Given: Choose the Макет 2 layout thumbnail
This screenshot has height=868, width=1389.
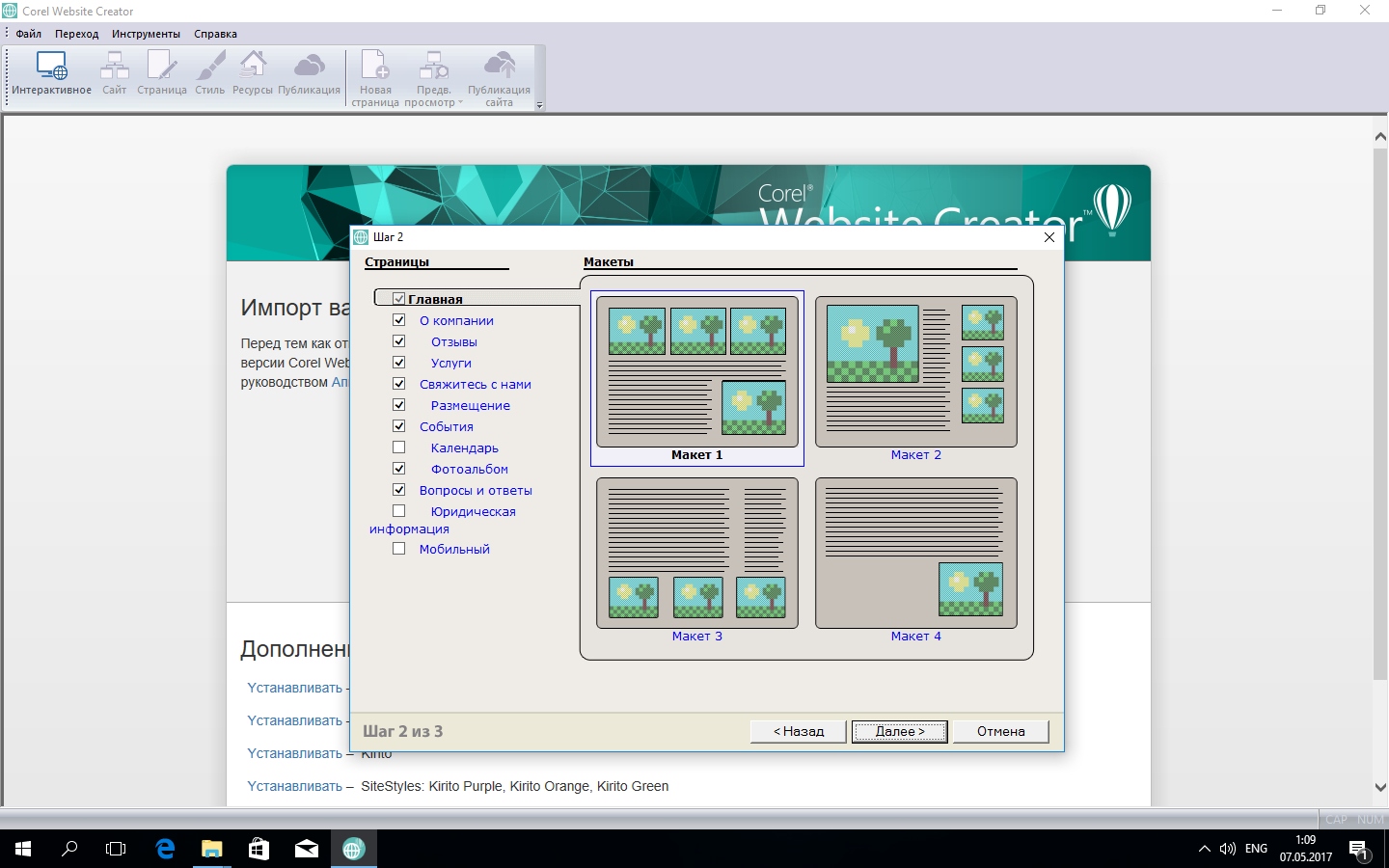Looking at the screenshot, I should (916, 372).
